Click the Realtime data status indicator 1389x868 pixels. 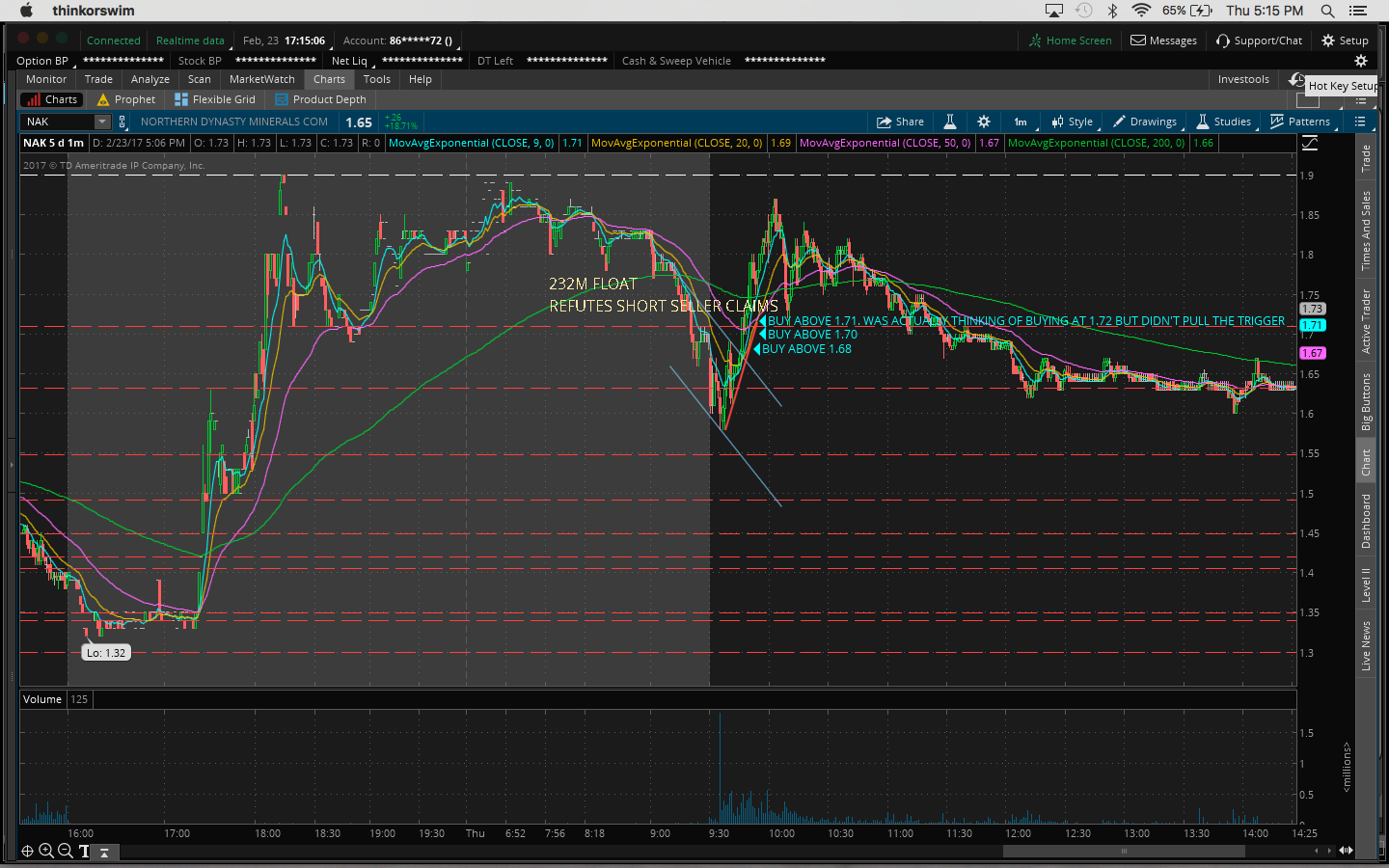190,41
